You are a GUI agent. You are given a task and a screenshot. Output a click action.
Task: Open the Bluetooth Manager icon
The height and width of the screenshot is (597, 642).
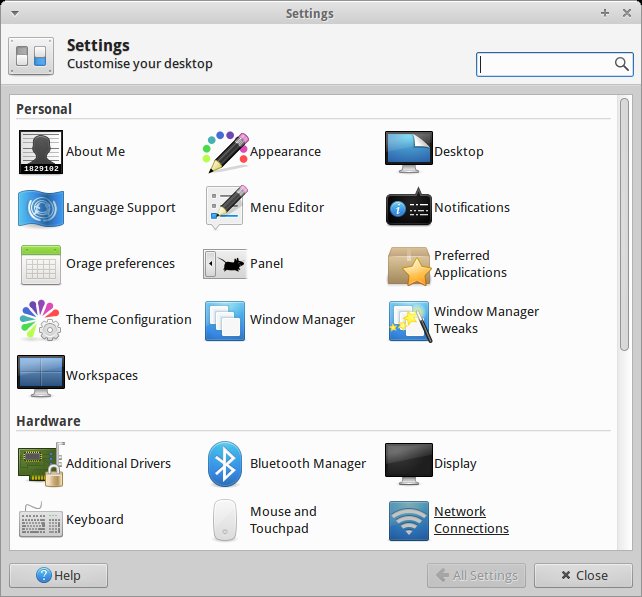point(225,464)
